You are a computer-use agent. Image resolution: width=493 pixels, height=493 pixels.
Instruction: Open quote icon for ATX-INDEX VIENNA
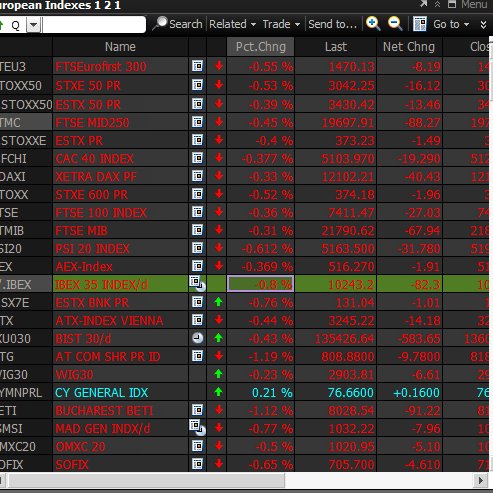pos(197,320)
